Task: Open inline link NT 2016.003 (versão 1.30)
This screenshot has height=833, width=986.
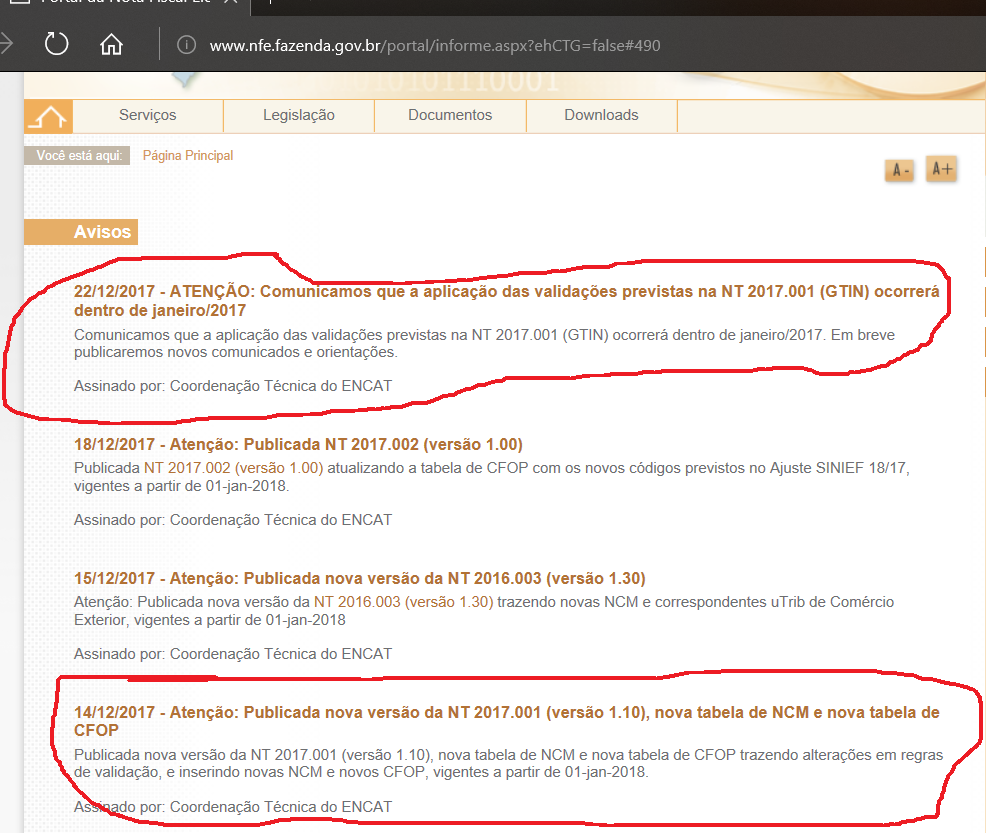Action: pyautogui.click(x=403, y=602)
